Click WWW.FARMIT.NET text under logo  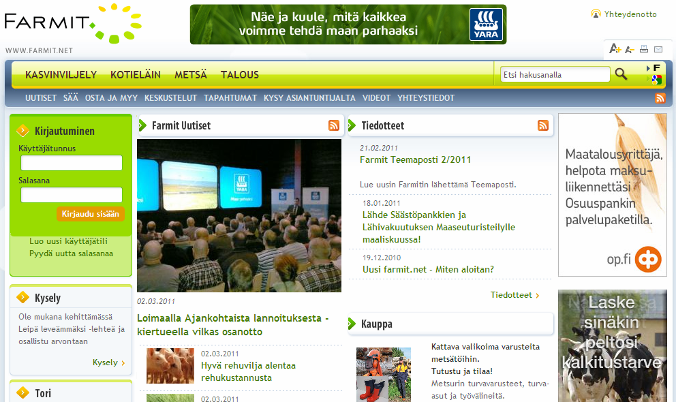click(39, 50)
